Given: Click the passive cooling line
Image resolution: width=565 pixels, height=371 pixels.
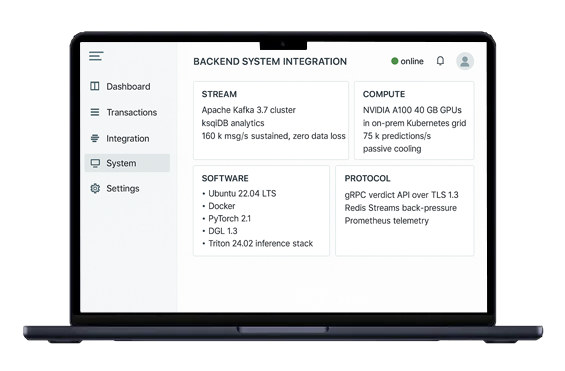Looking at the screenshot, I should 392,149.
